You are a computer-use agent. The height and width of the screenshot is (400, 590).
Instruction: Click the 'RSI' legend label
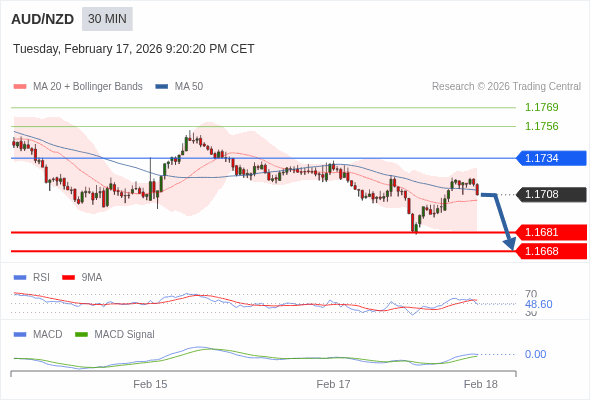[41, 278]
